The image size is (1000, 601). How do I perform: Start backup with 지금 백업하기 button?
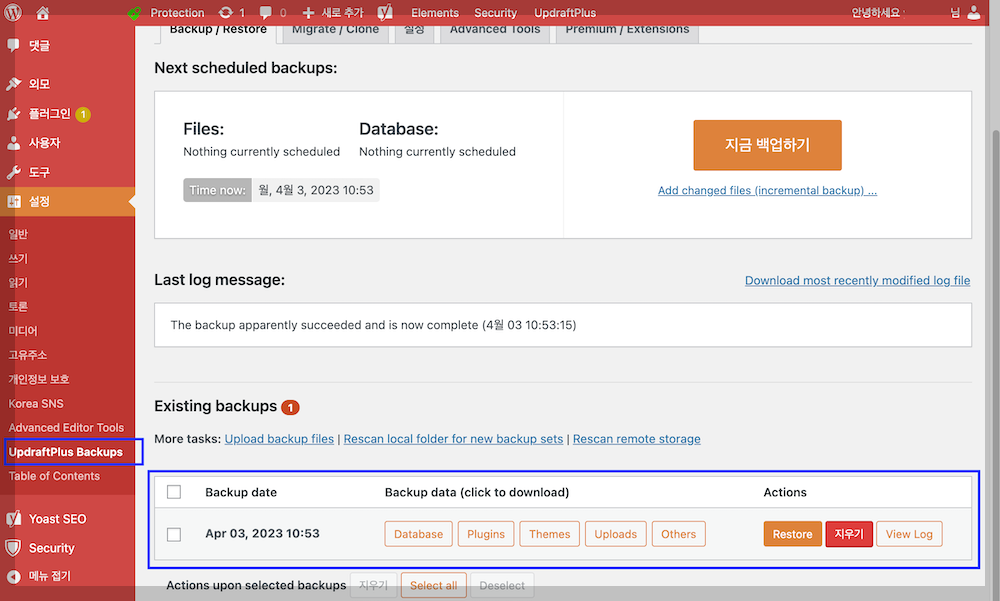click(767, 145)
